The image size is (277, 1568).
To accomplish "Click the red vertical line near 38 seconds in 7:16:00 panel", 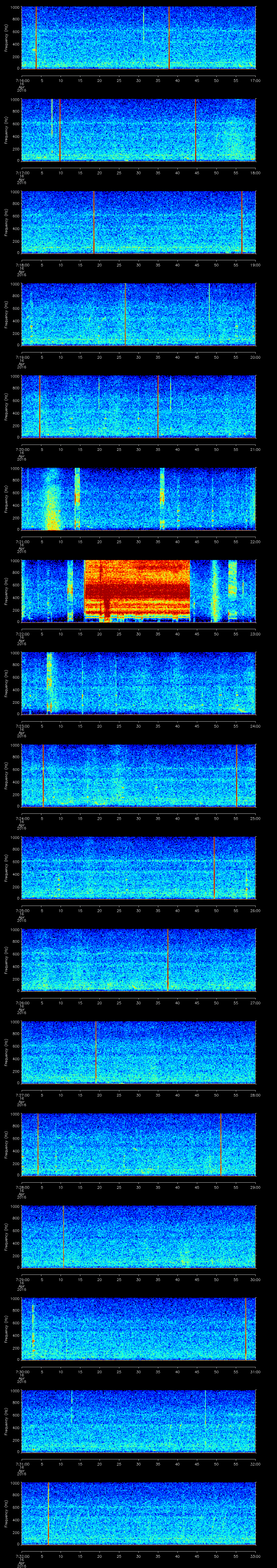I will pos(169,38).
